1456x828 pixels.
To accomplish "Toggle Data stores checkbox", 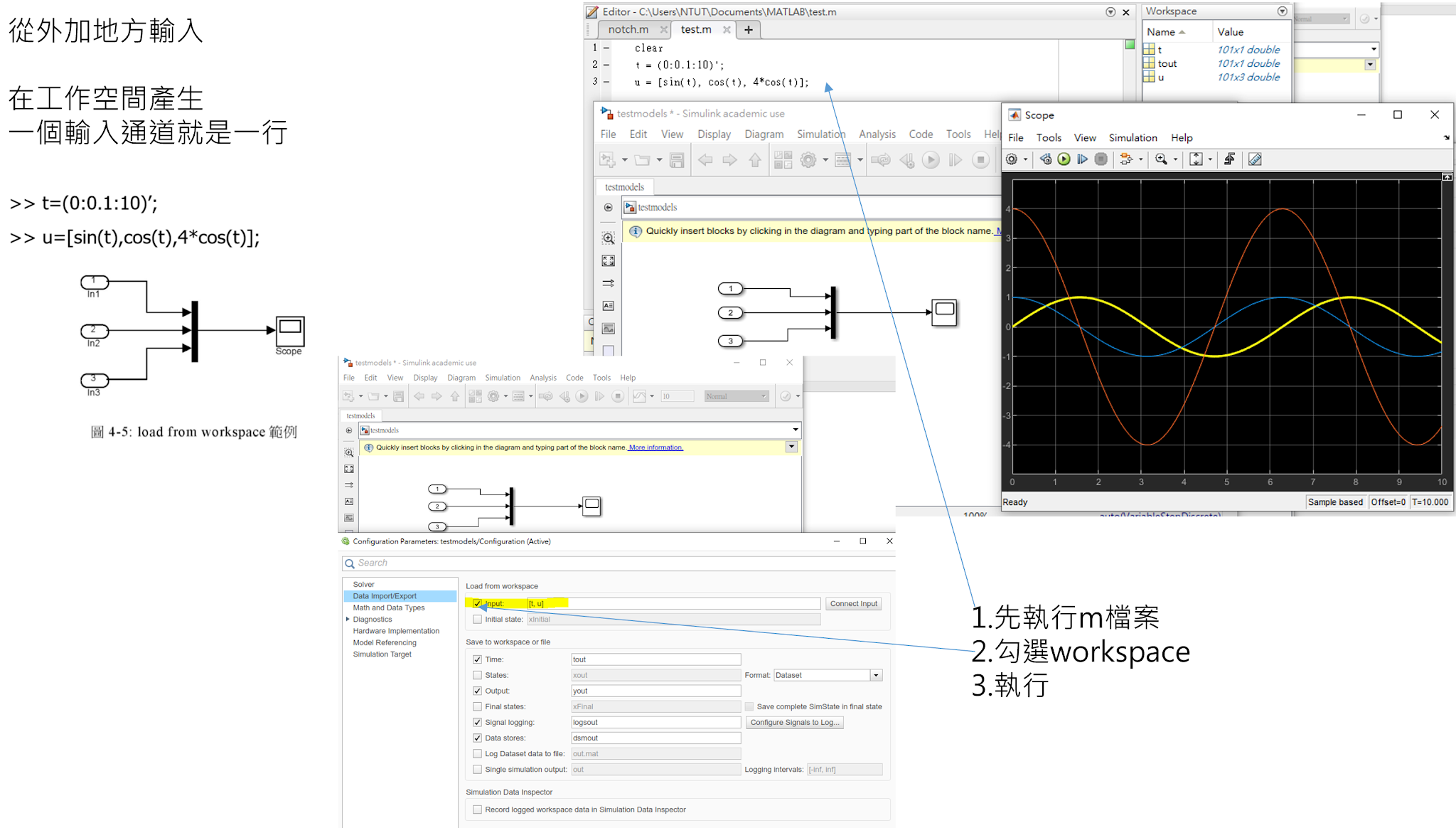I will (x=478, y=738).
